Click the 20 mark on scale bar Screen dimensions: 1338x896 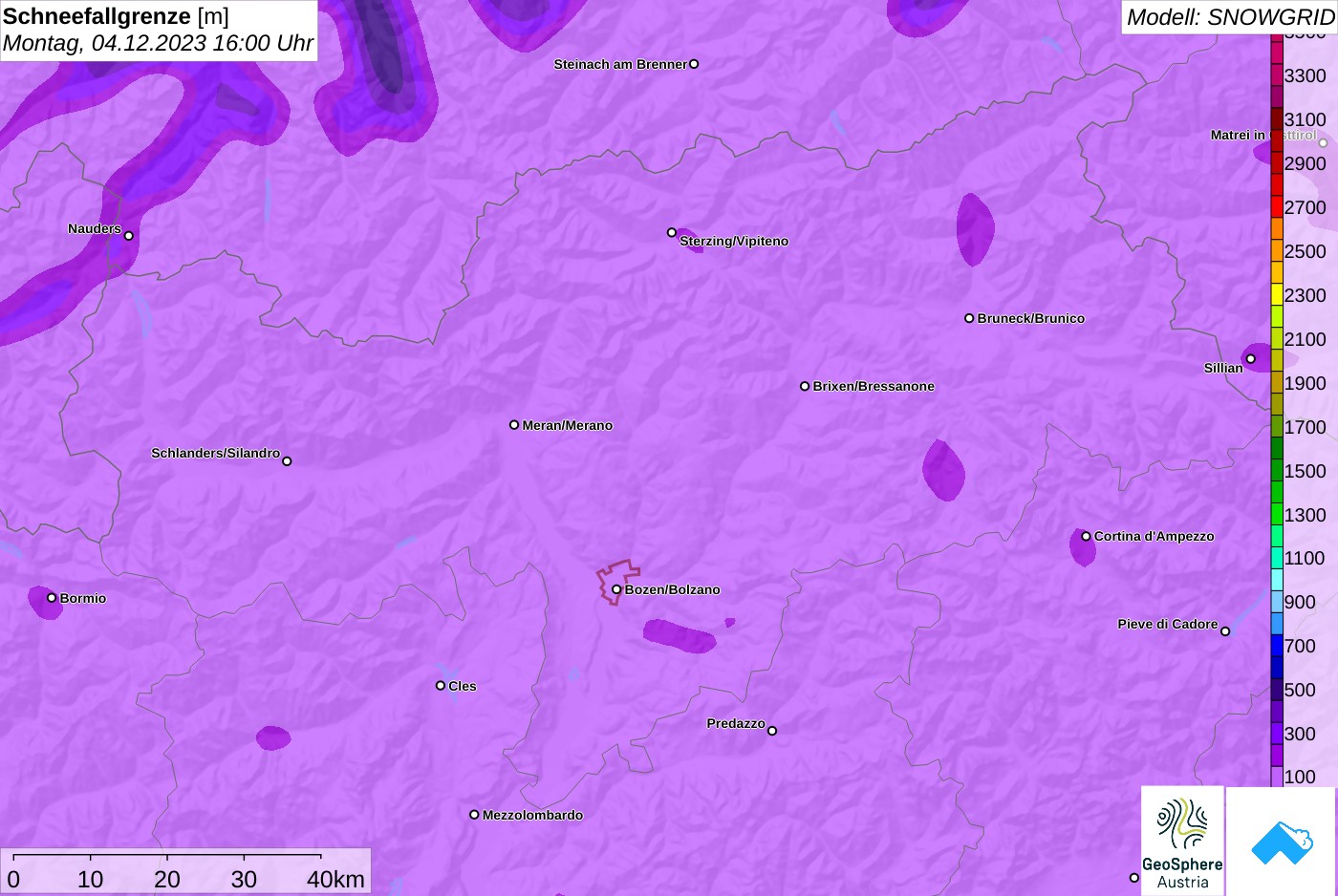coord(167,880)
